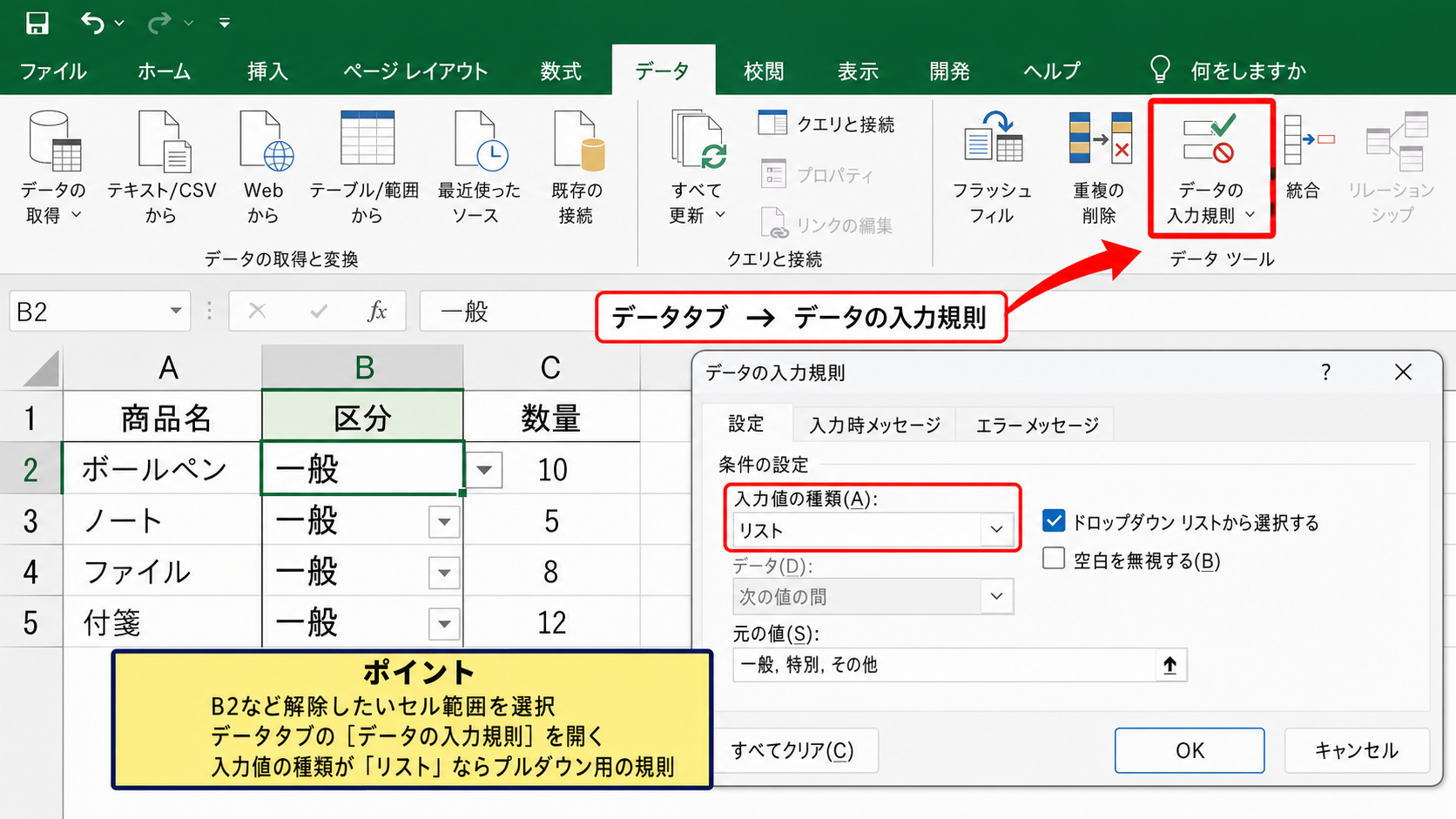
Task: Switch to the 挿入 ribbon tab
Action: coord(267,70)
